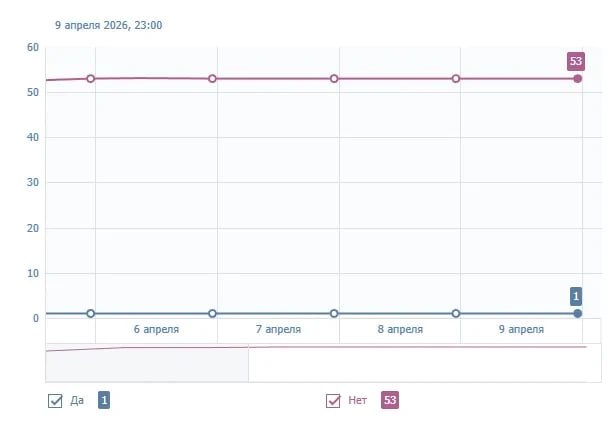The width and height of the screenshot is (616, 428).
Task: Pick Да line point at start of 7 апреля
Action: (x=213, y=314)
